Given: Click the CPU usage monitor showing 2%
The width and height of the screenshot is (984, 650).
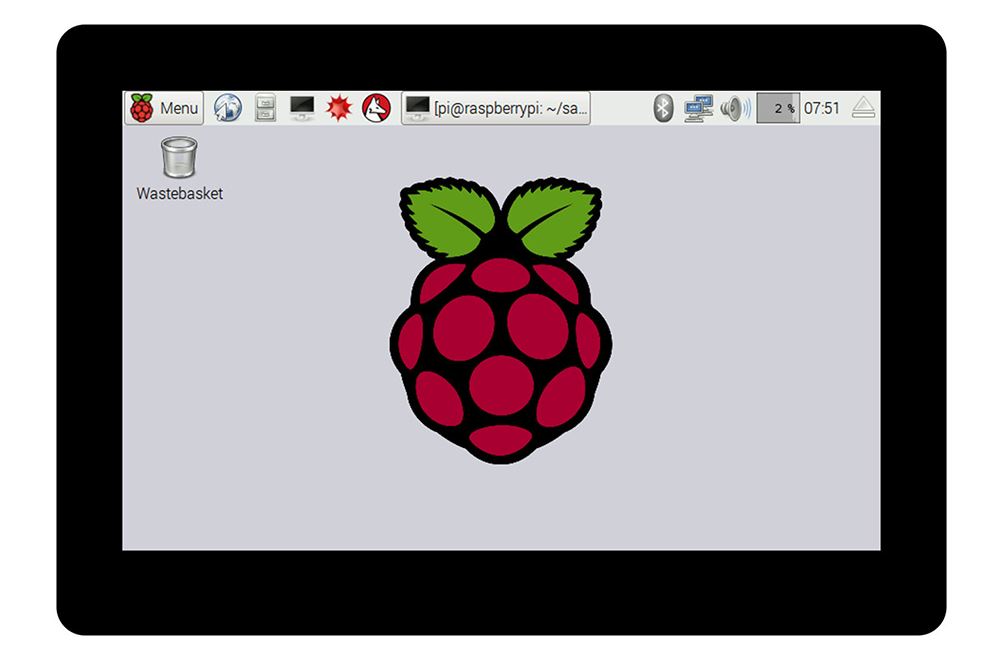Looking at the screenshot, I should pyautogui.click(x=778, y=108).
